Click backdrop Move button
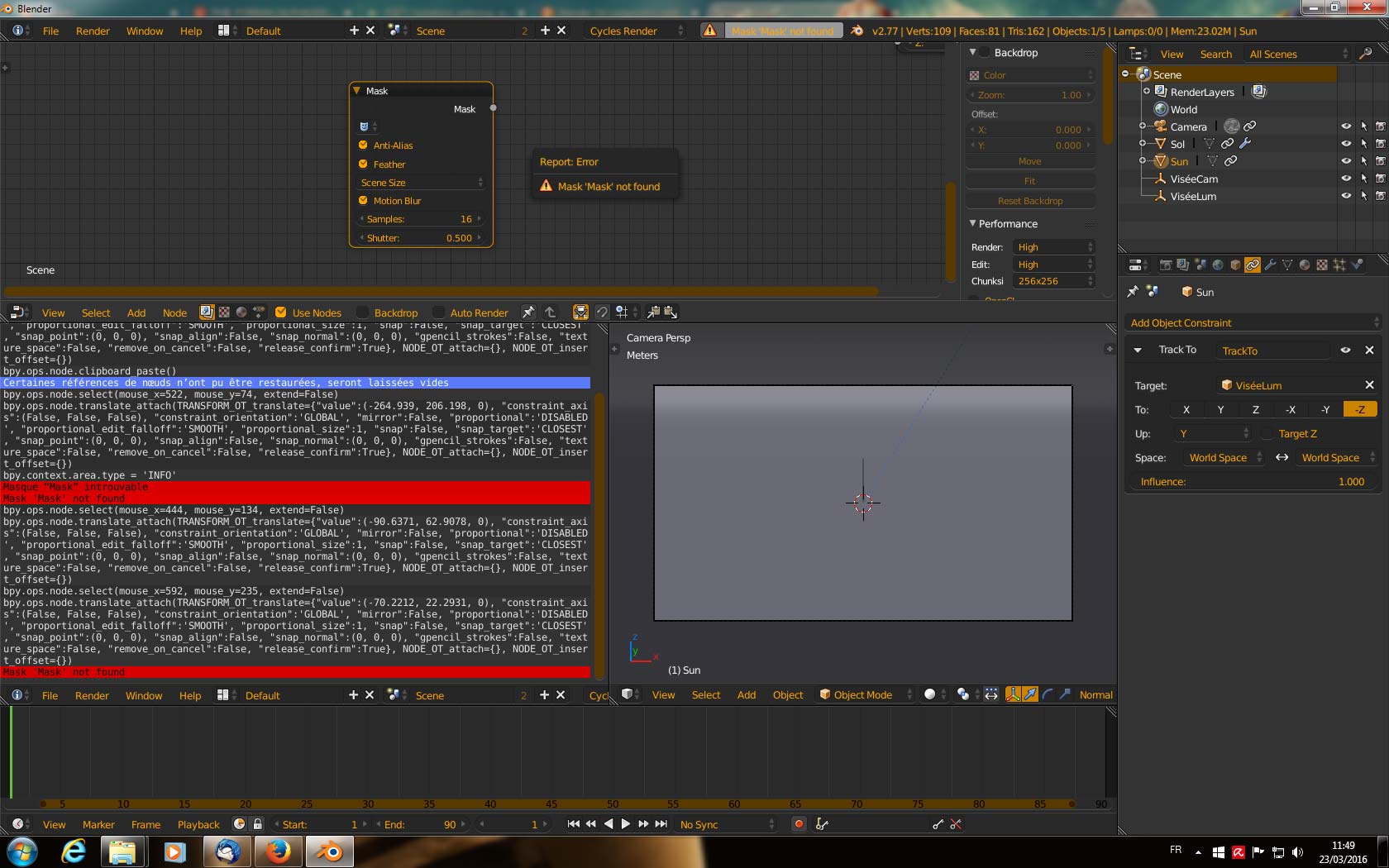This screenshot has width=1389, height=868. coord(1030,161)
